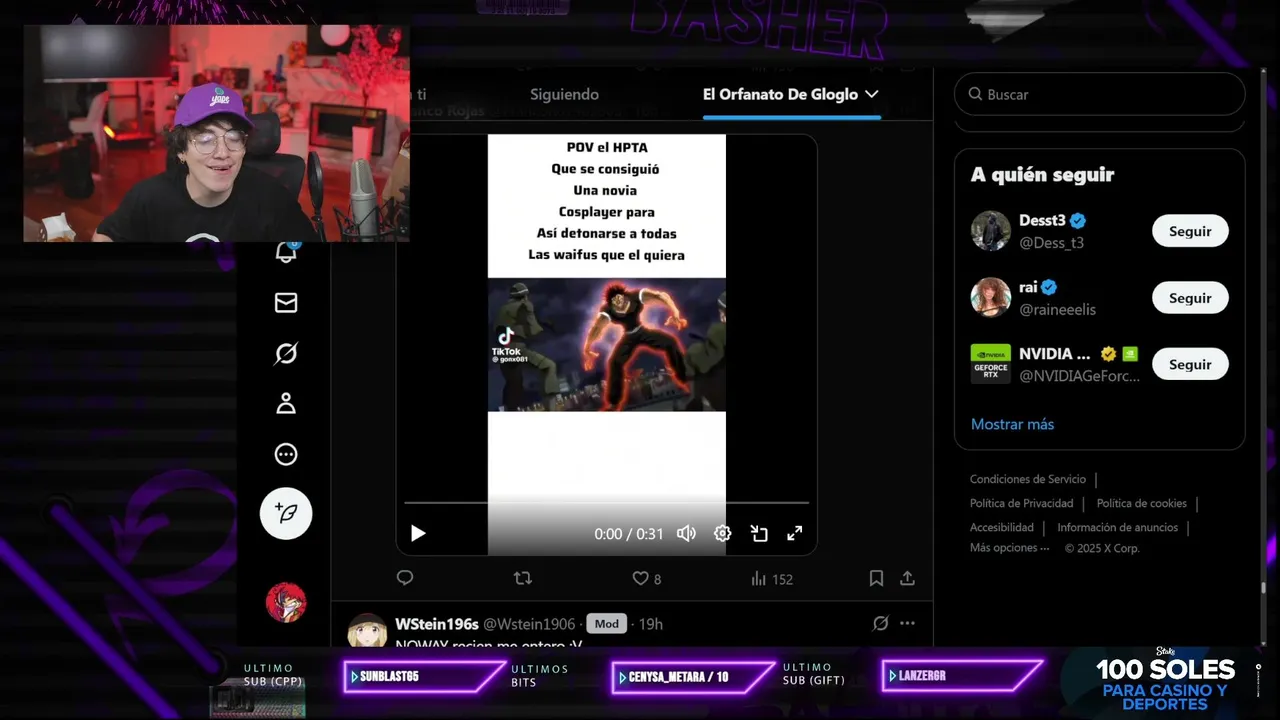
Task: Like the post with 8 likes
Action: (646, 578)
